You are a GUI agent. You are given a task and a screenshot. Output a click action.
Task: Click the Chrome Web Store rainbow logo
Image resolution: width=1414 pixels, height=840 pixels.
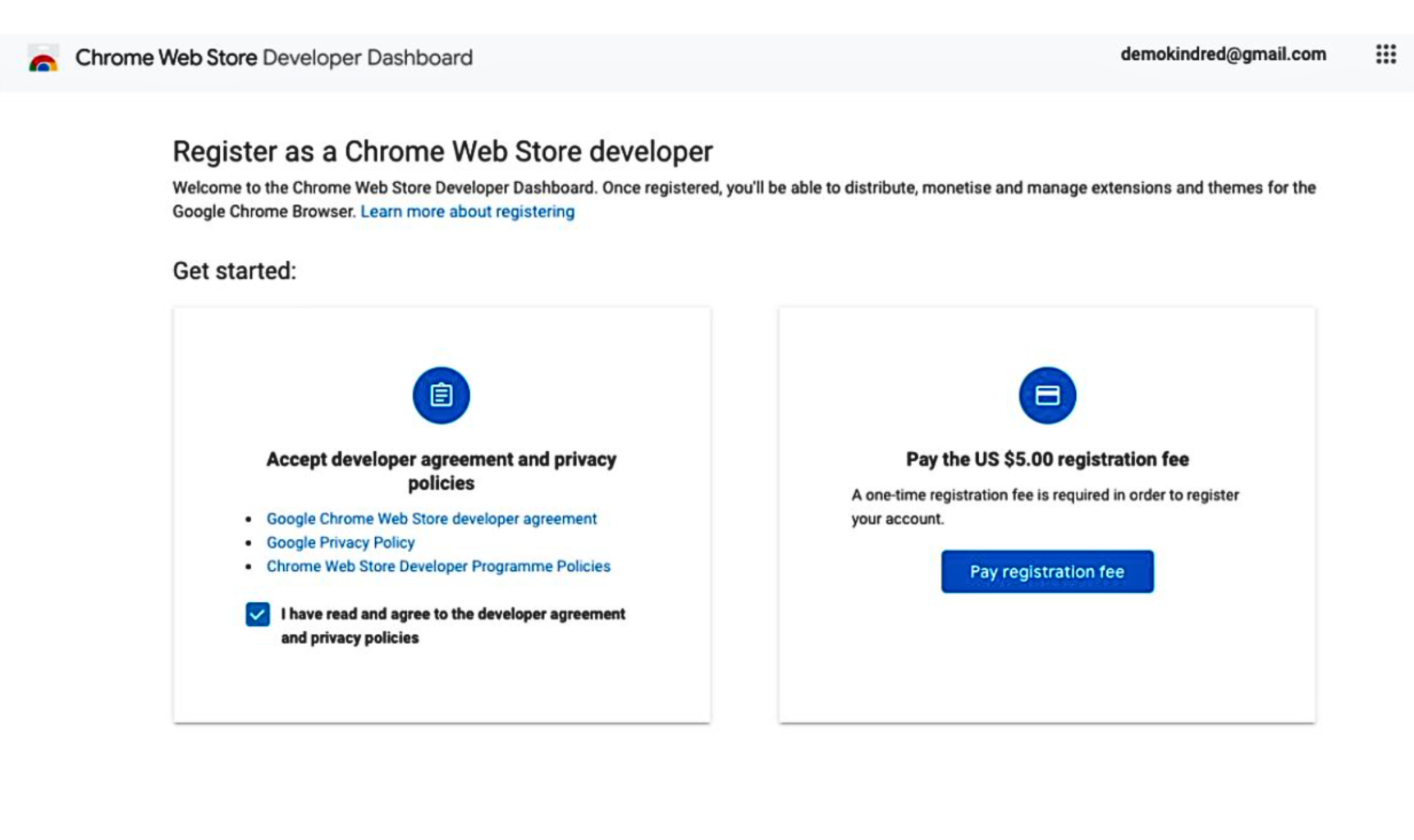[x=43, y=58]
